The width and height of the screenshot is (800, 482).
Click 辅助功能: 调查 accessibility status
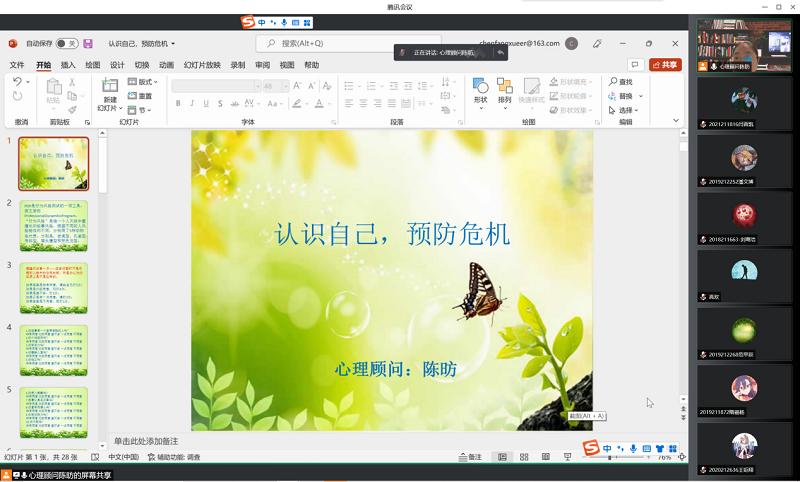coord(174,457)
